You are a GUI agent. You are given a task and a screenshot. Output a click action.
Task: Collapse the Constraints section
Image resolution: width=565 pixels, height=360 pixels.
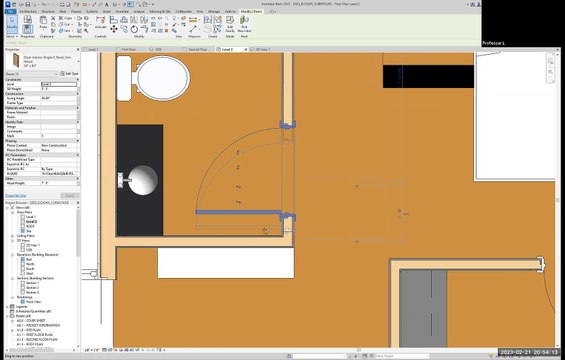[78, 80]
